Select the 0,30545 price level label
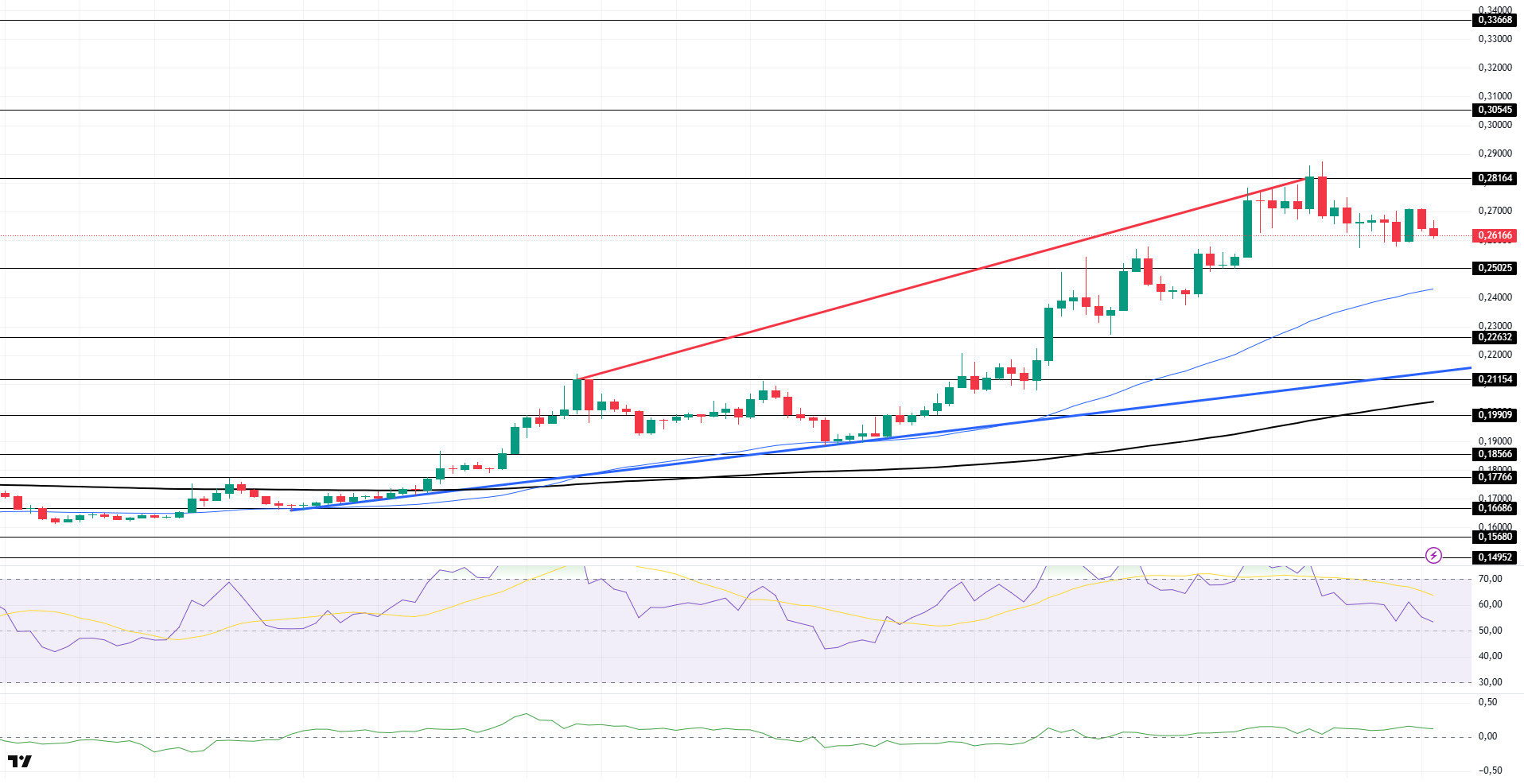Screen dimensions: 1524x784 coord(1495,110)
